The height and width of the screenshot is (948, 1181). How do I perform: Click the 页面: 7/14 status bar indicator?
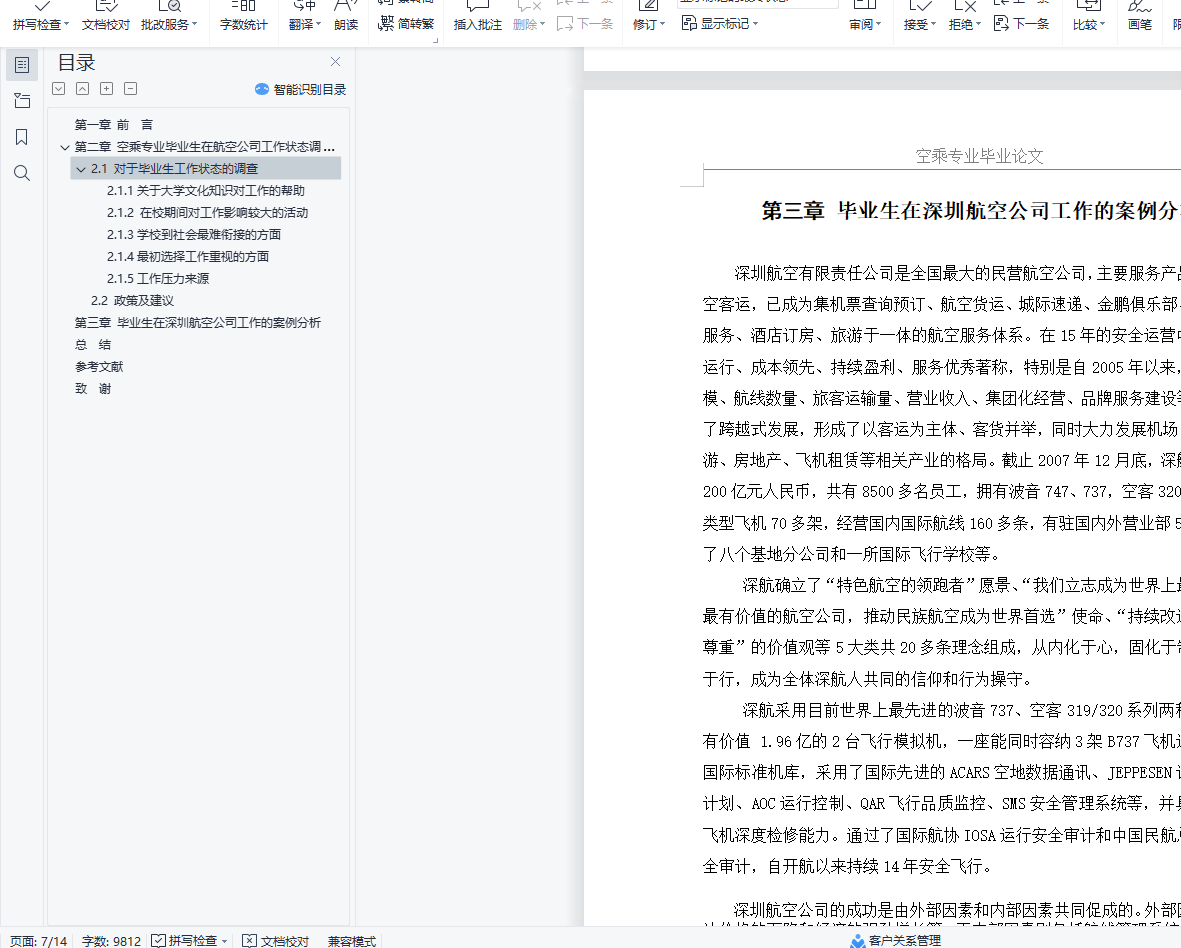[x=38, y=941]
